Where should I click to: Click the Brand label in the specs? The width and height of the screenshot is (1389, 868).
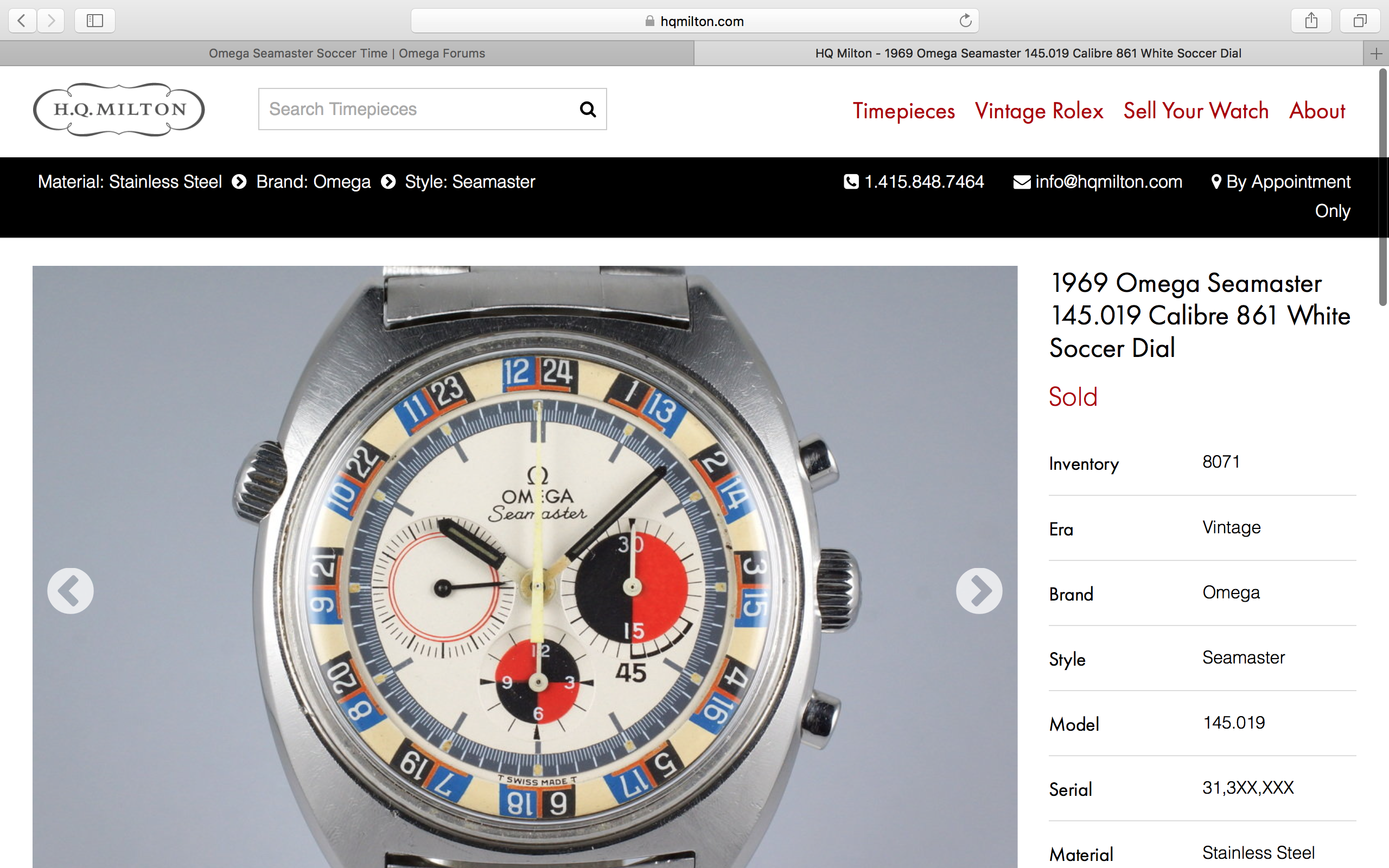click(x=1071, y=594)
